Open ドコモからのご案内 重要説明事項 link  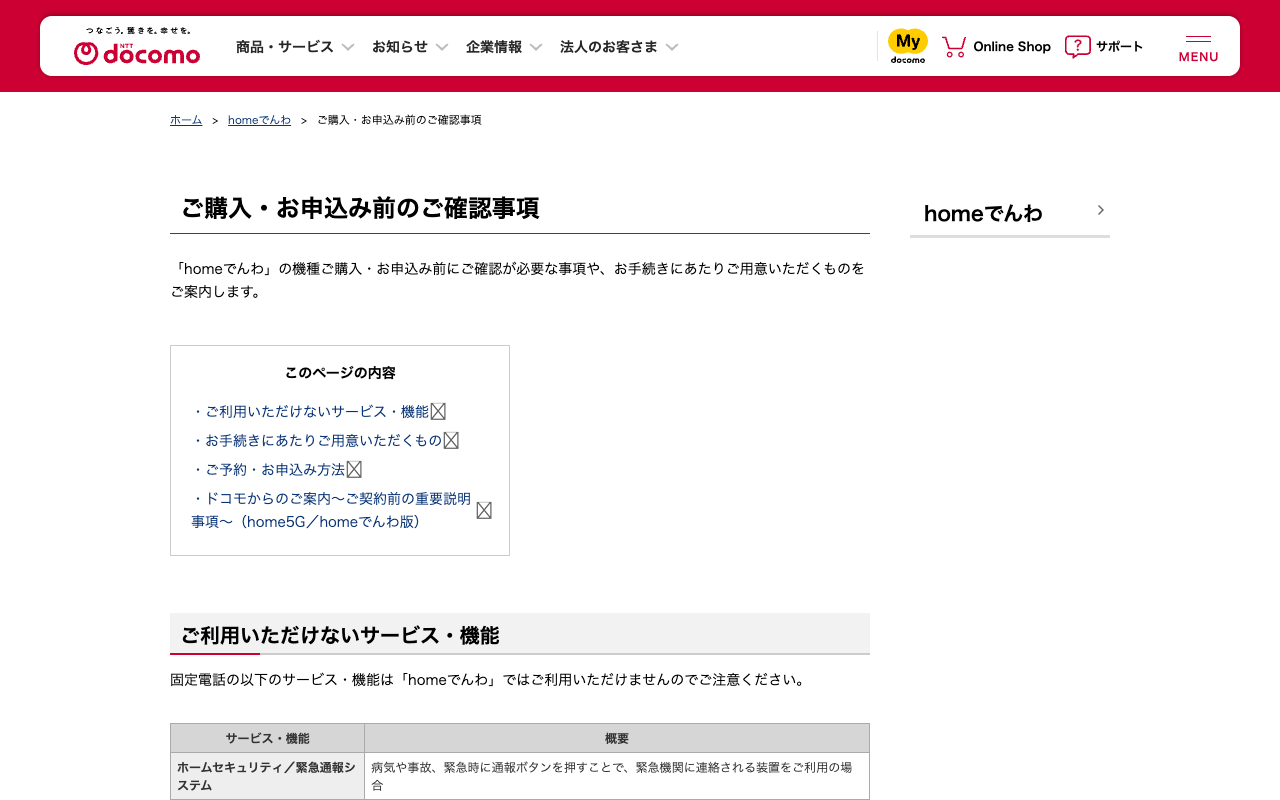coord(331,510)
